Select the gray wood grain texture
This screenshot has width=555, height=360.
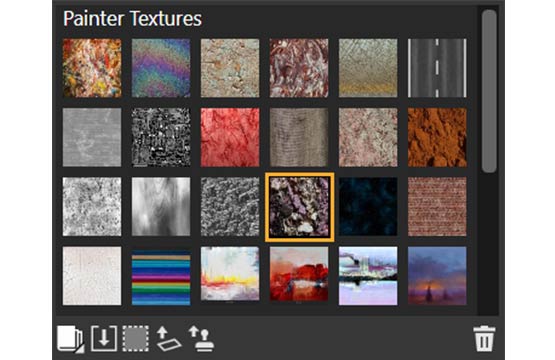[x=161, y=207]
